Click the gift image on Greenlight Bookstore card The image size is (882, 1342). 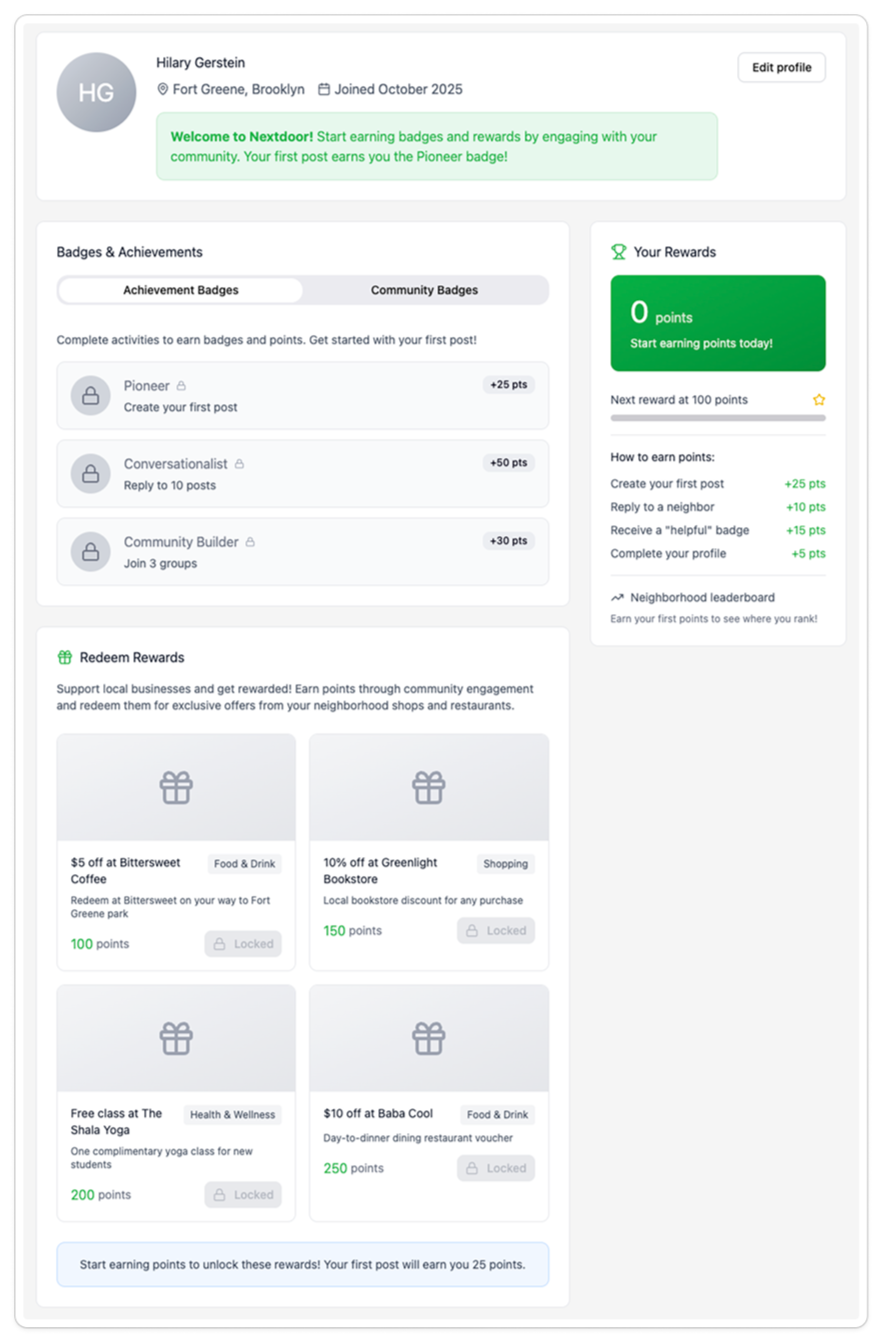click(429, 788)
